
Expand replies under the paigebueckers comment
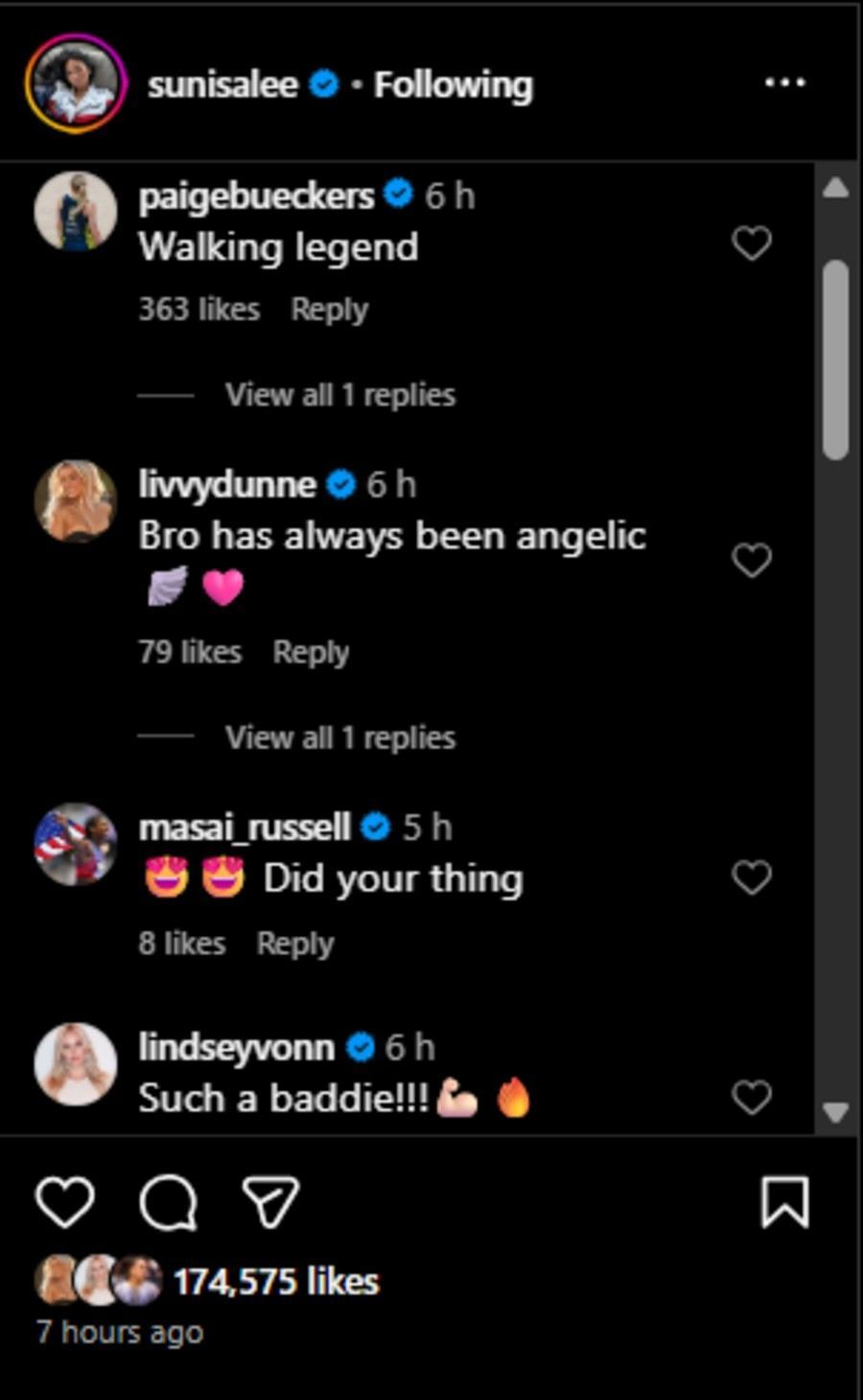point(339,395)
